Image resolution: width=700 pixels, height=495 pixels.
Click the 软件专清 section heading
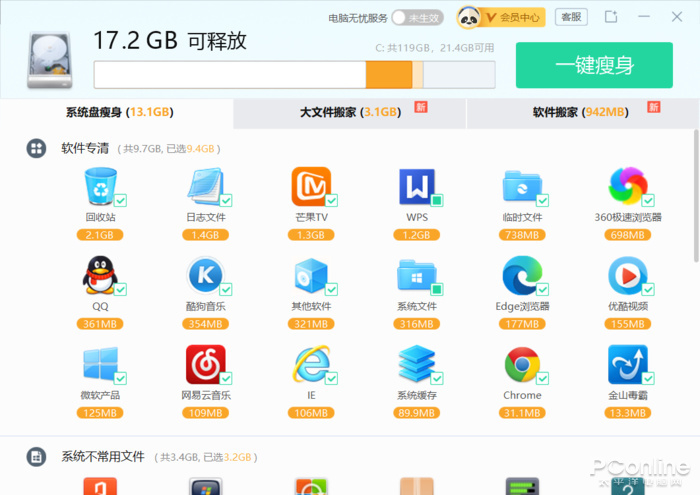85,148
